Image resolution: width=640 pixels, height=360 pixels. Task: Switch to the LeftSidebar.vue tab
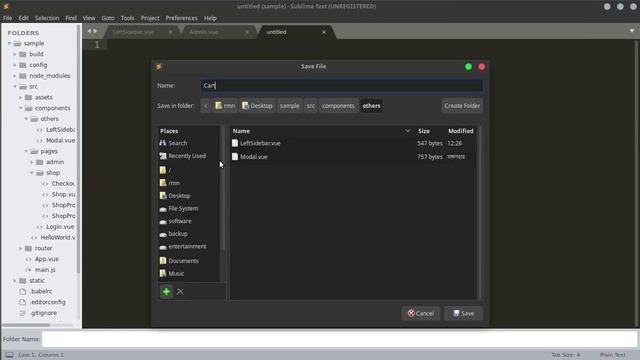[x=133, y=32]
